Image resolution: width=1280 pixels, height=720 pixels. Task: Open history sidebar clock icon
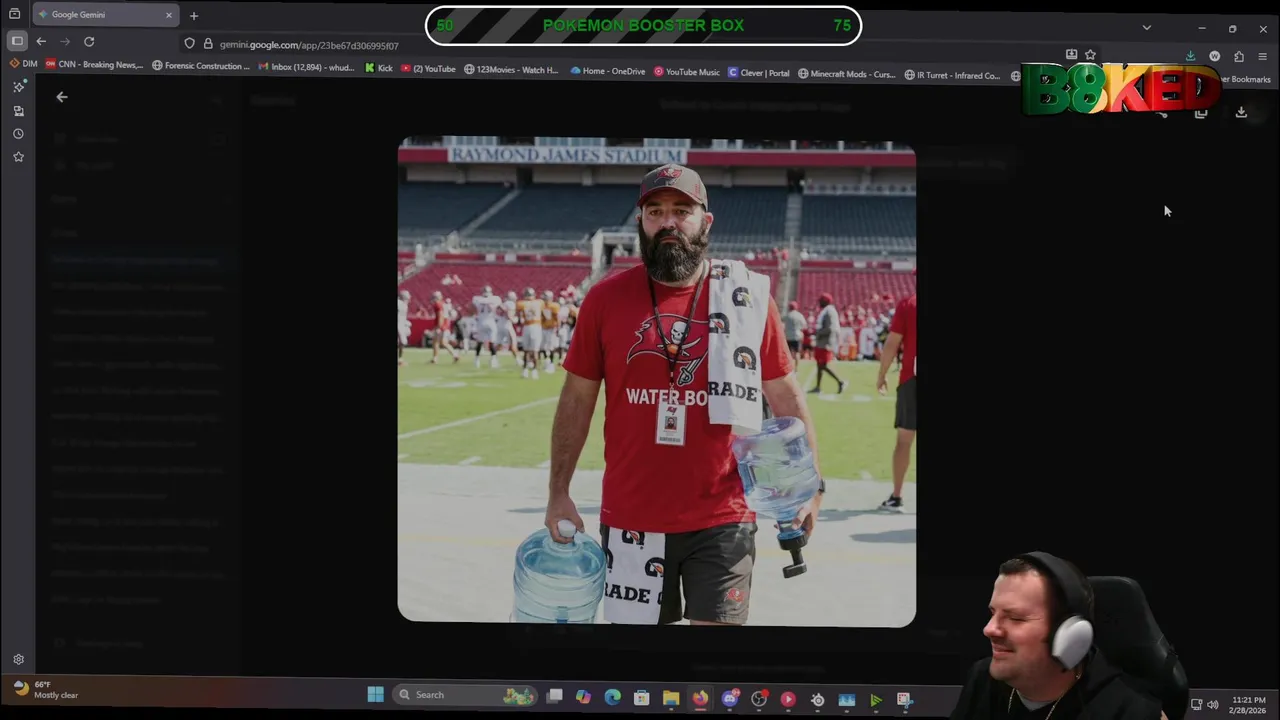point(18,134)
